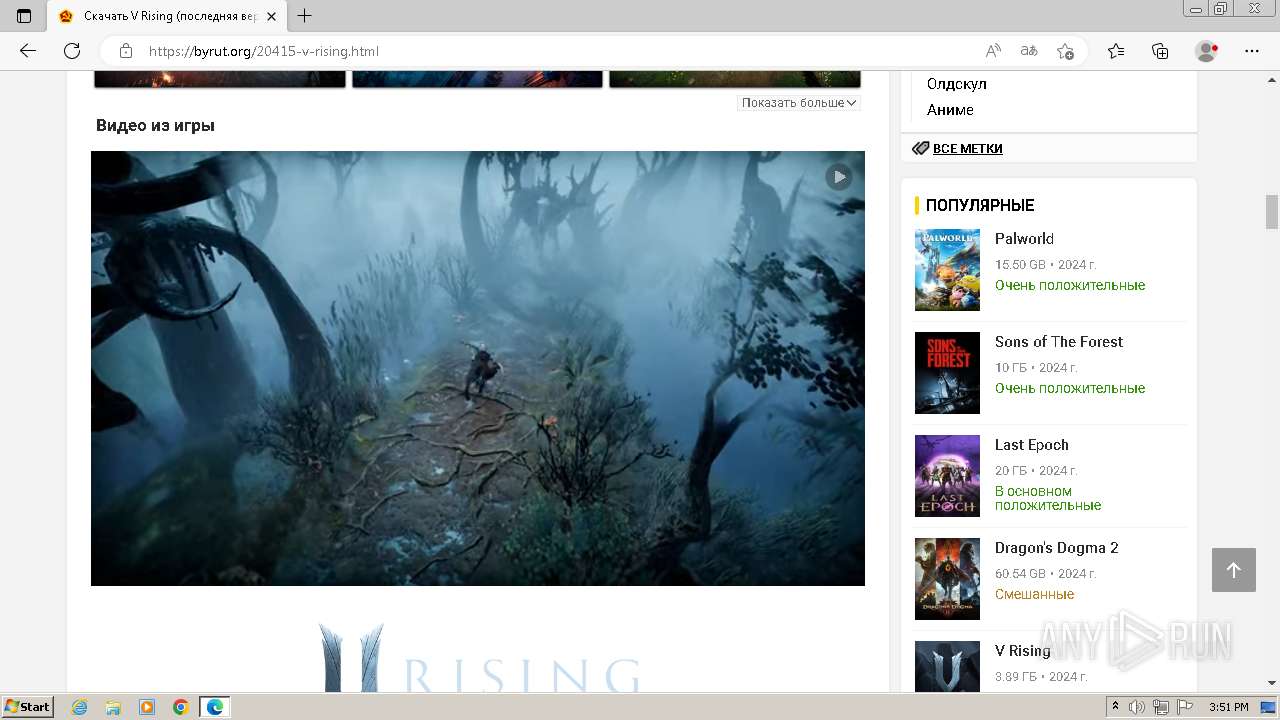Click Очень положительные under Palworld
This screenshot has height=720, width=1280.
point(1070,285)
